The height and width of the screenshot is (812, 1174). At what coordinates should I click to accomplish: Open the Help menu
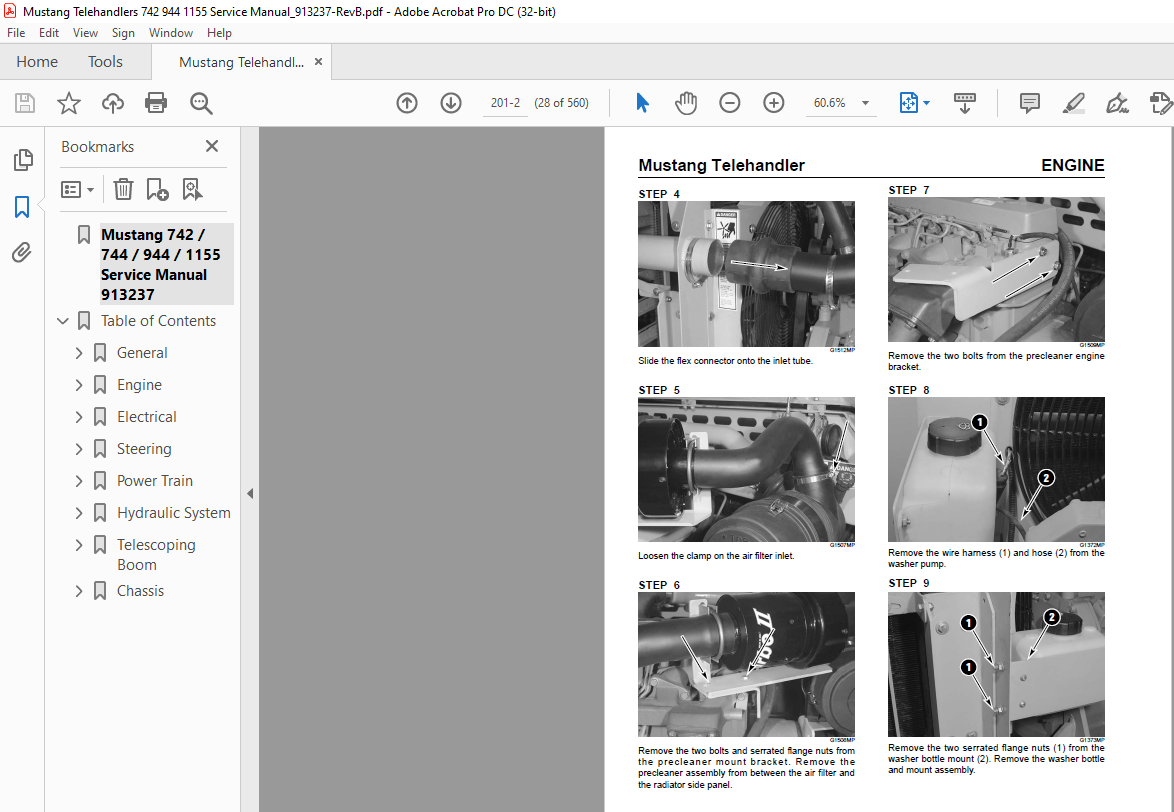click(x=219, y=33)
